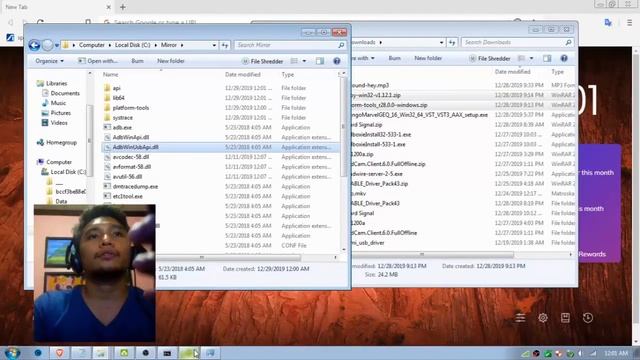Click the Back arrow in Mirror window
This screenshot has width=640, height=360.
pos(34,45)
